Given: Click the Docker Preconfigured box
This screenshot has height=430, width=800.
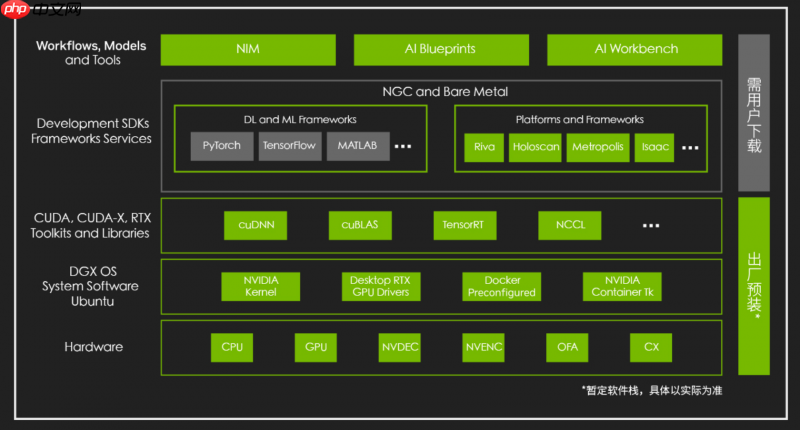Looking at the screenshot, I should 501,286.
